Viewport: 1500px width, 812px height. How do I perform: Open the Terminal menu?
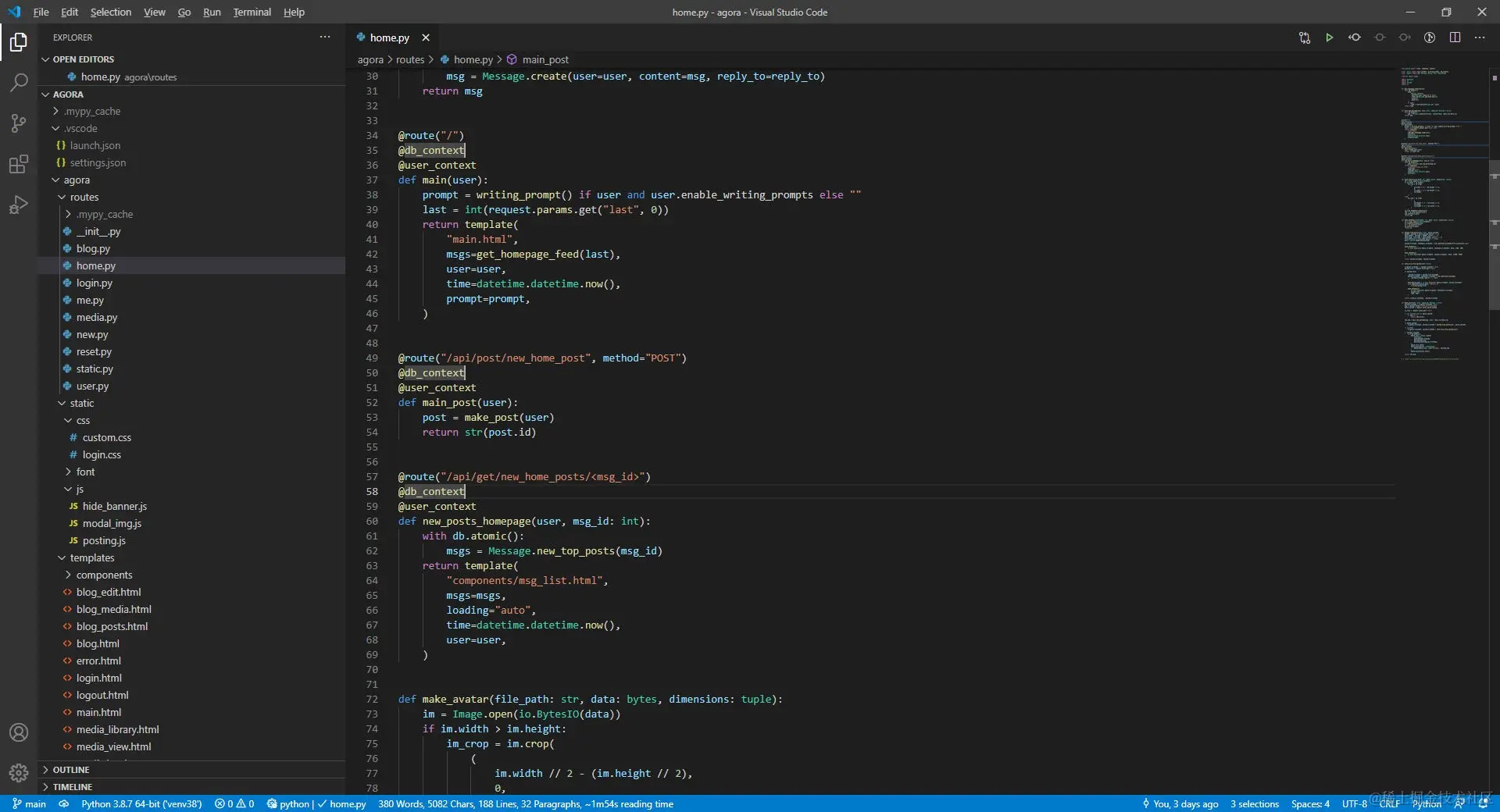pyautogui.click(x=252, y=12)
